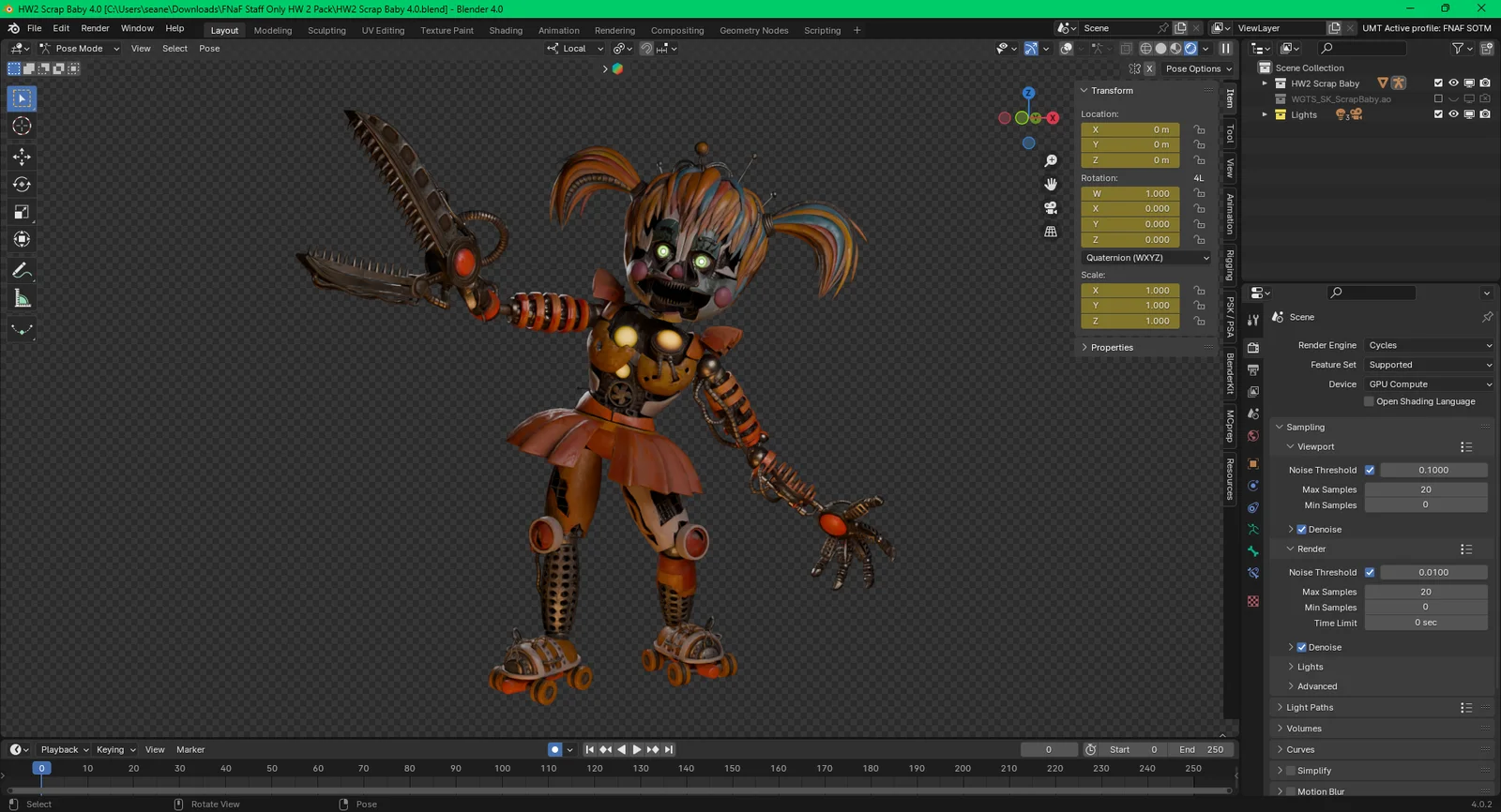This screenshot has height=812, width=1501.
Task: Switch to the Animation workspace tab
Action: tap(559, 30)
